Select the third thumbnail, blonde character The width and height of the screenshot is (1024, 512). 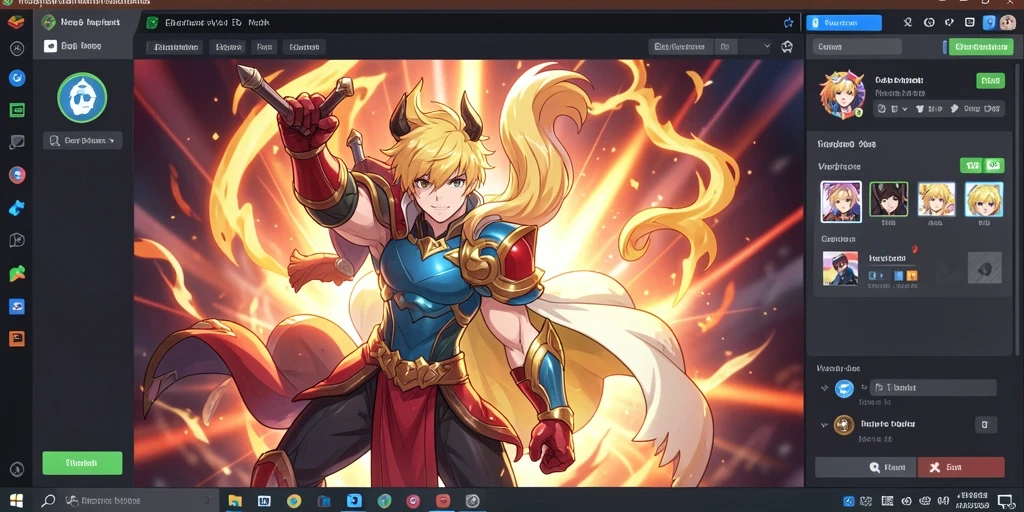point(936,199)
